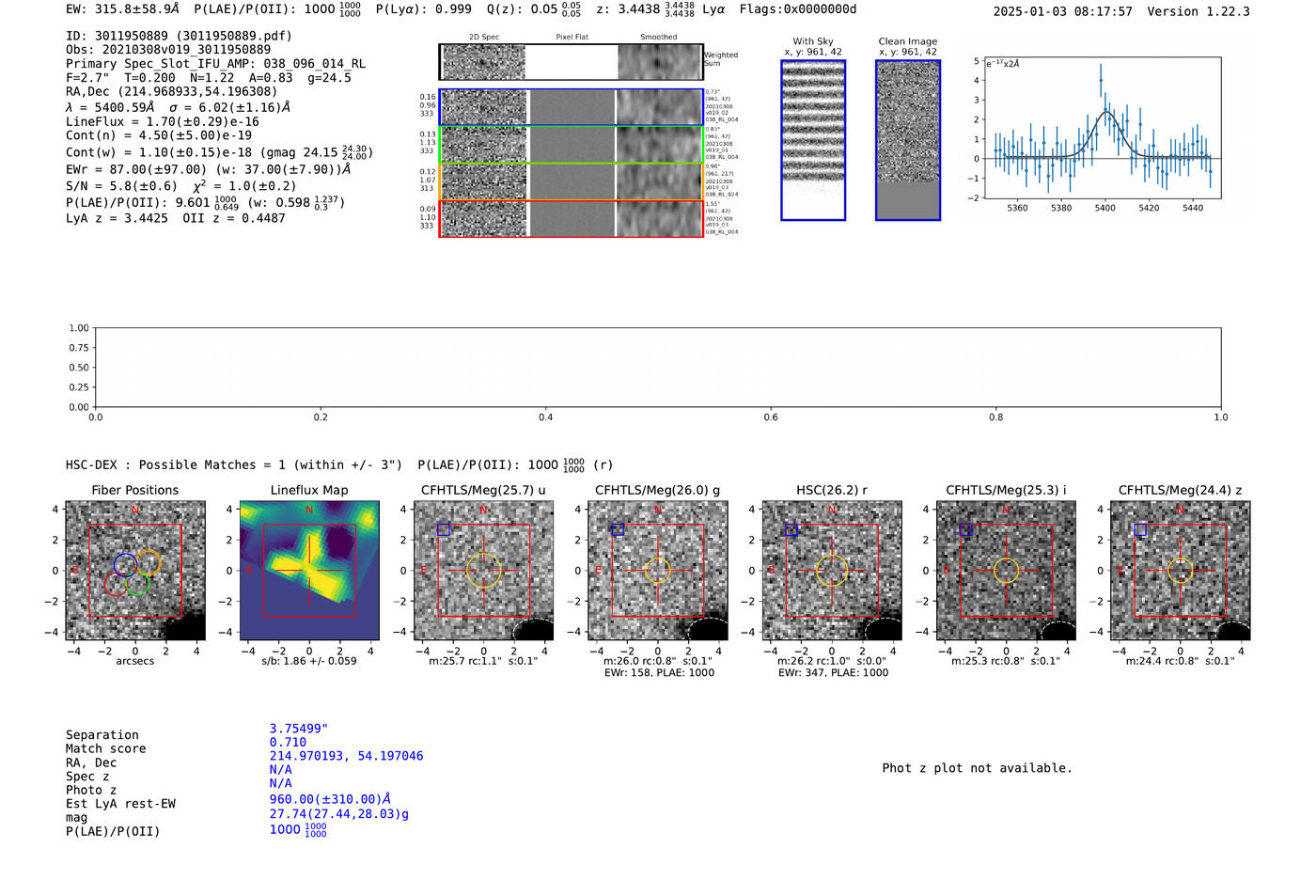Select the green-outlined fiber spectrum row
This screenshot has height=896, width=1316.
click(571, 145)
